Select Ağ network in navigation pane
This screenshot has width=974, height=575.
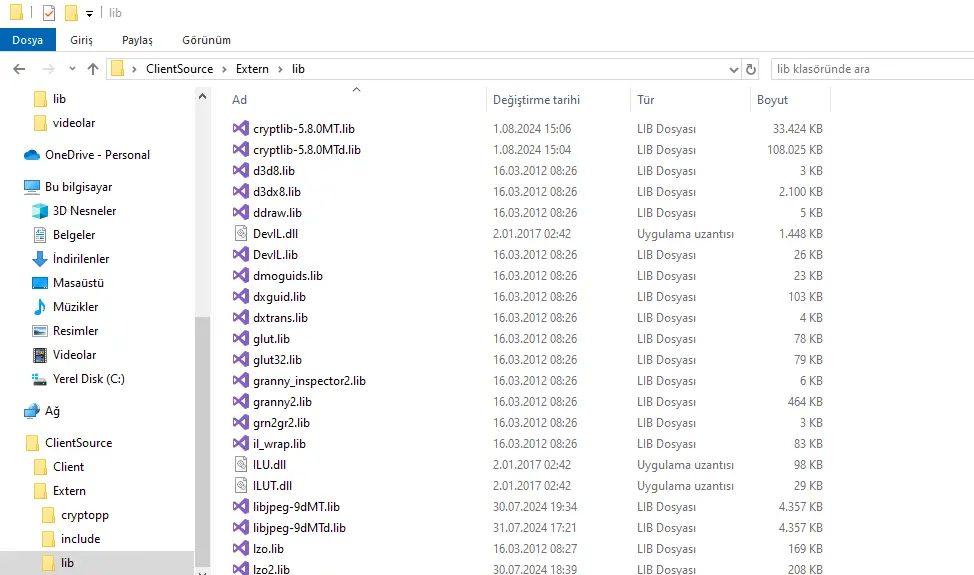point(52,411)
